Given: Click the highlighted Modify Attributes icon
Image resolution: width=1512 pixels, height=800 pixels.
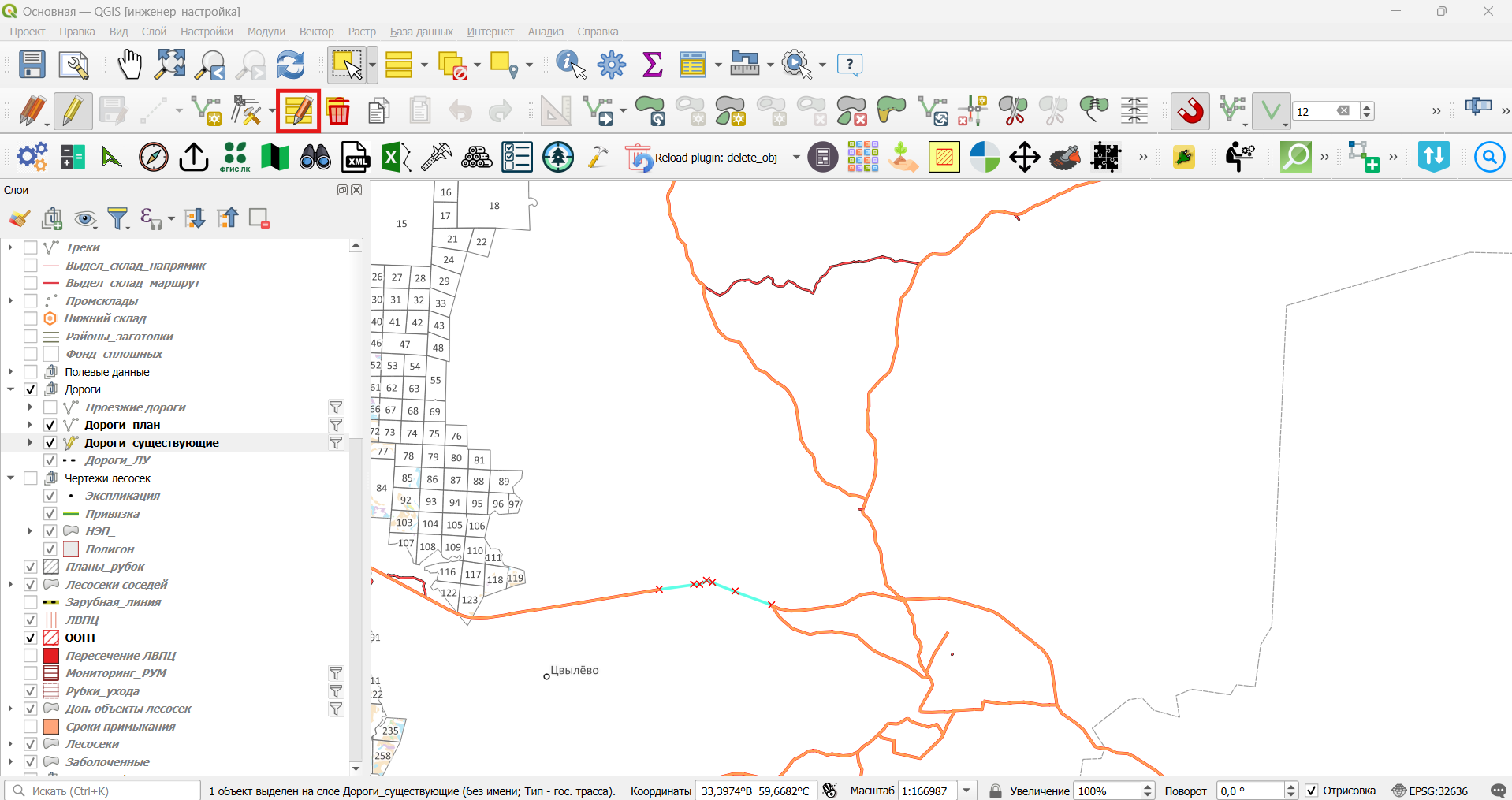Looking at the screenshot, I should click(x=298, y=110).
